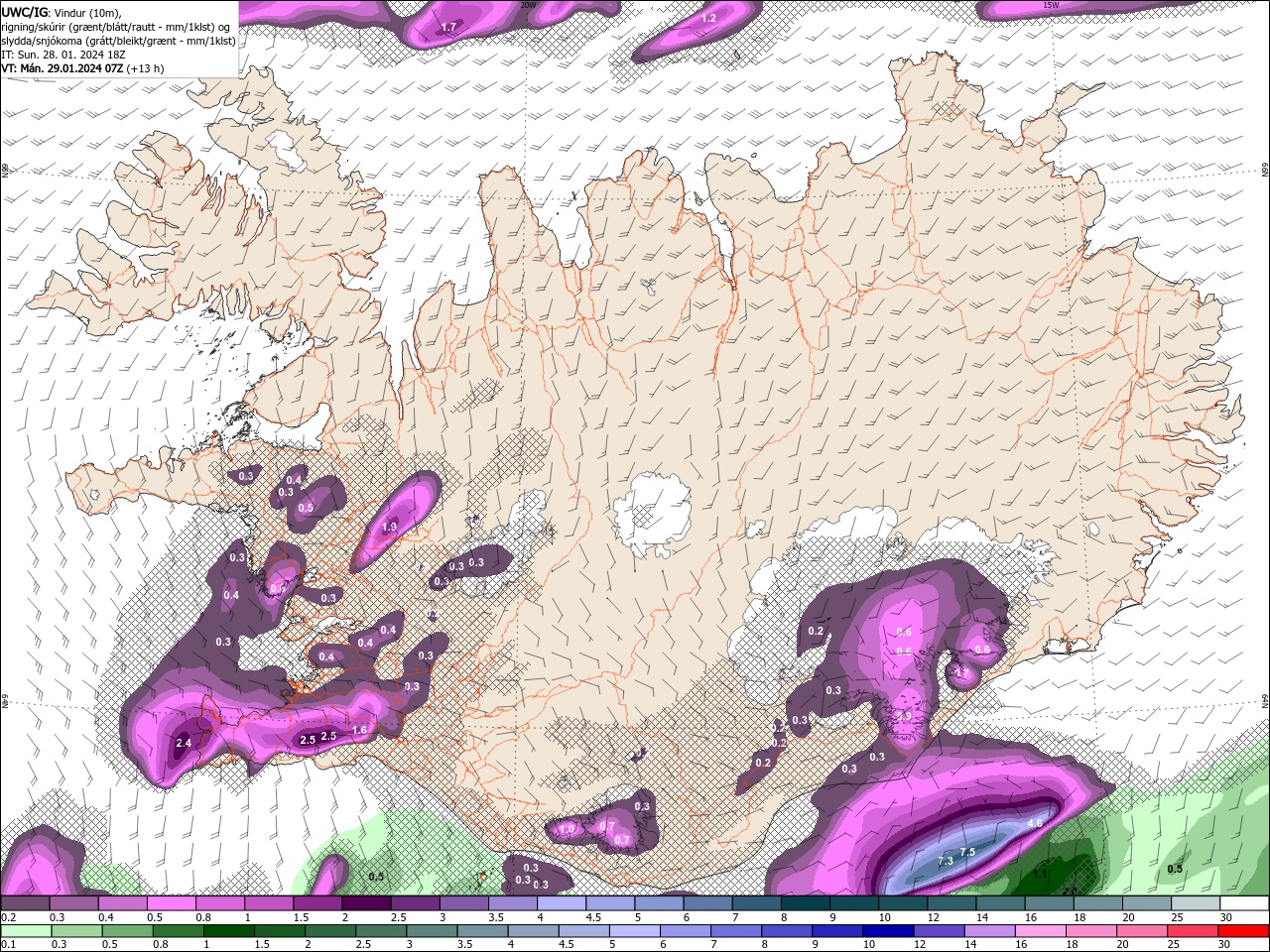The height and width of the screenshot is (952, 1270).
Task: Select the line 'rigning/skúrir (grænt/blátt/rautt - mm/1klst) og'
Action: (117, 26)
